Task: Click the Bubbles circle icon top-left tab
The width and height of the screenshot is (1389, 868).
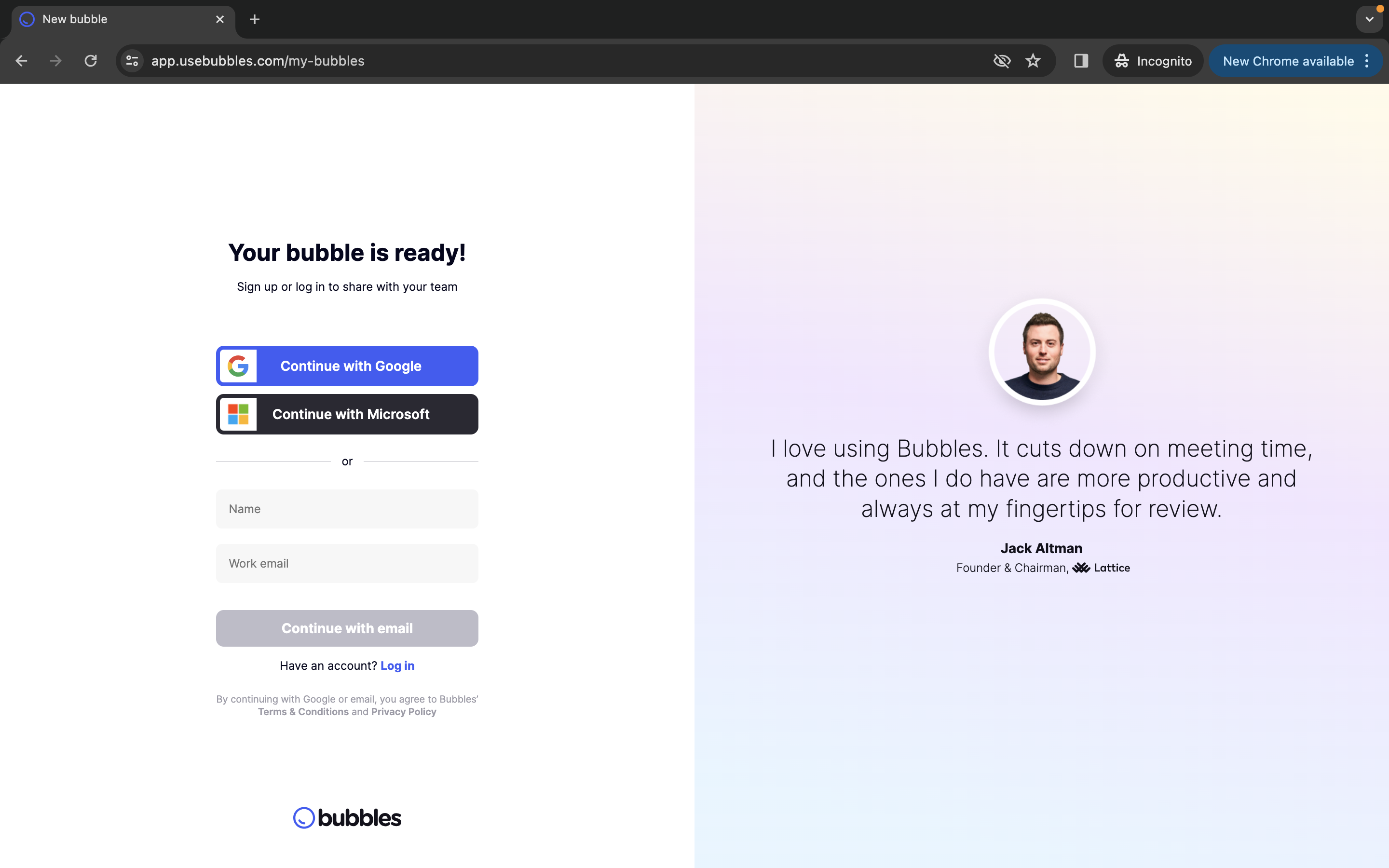Action: pyautogui.click(x=27, y=19)
